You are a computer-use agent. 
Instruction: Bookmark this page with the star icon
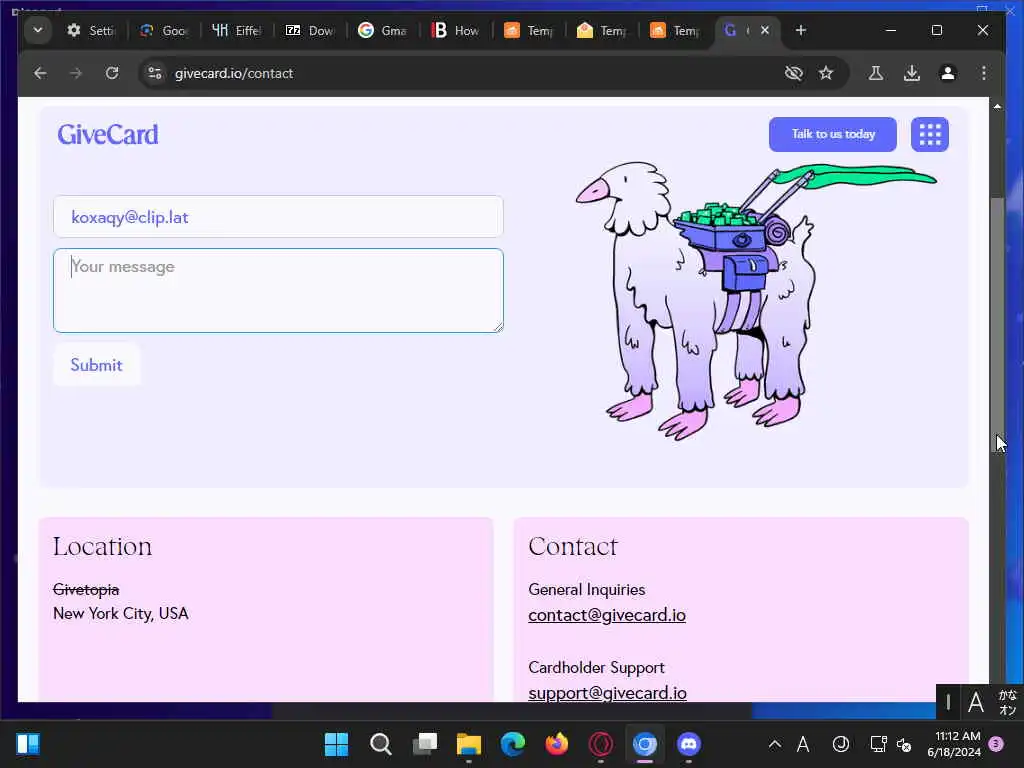point(826,73)
